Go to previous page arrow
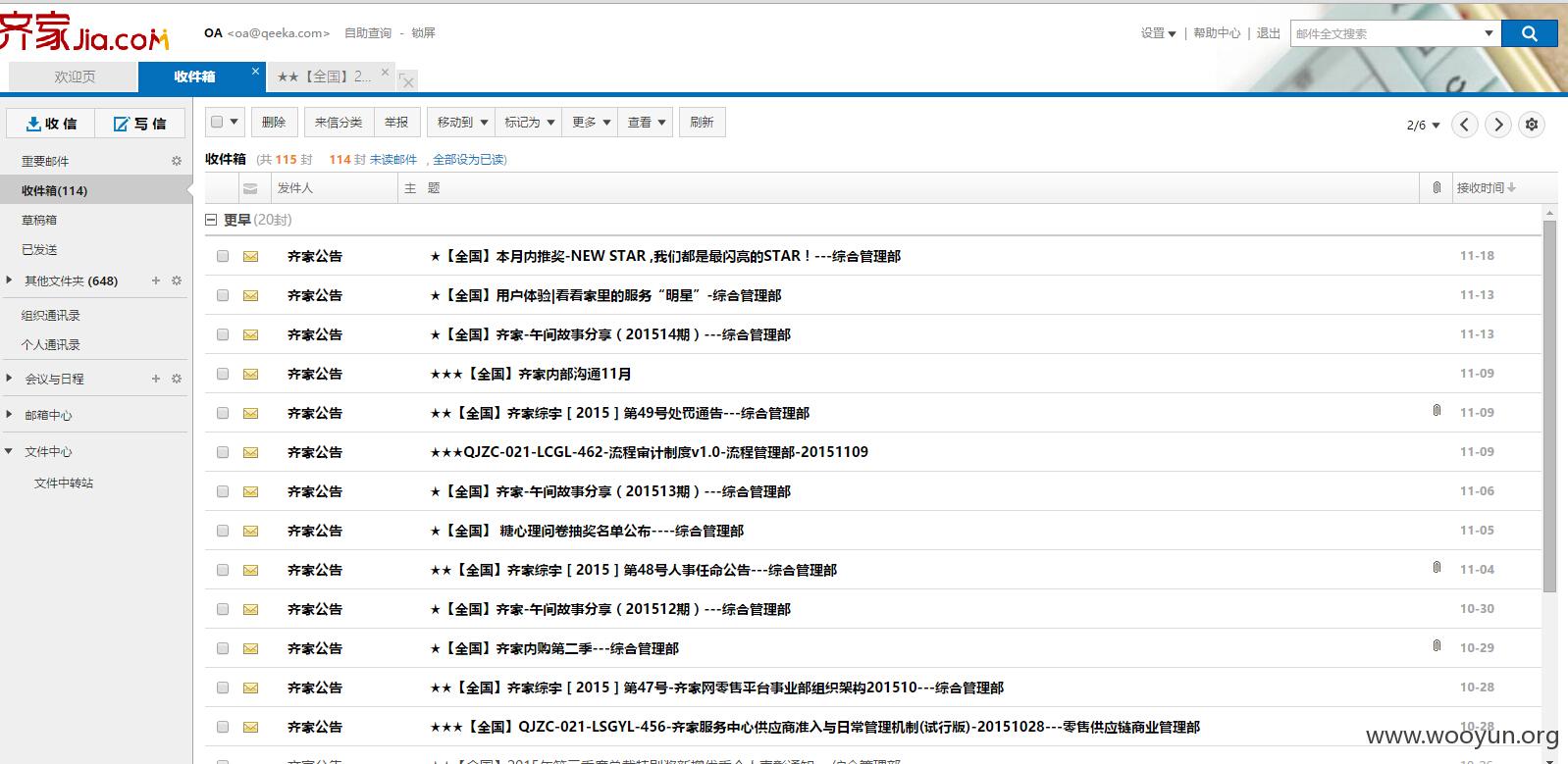Screen dimensions: 1568x764 pos(1465,125)
